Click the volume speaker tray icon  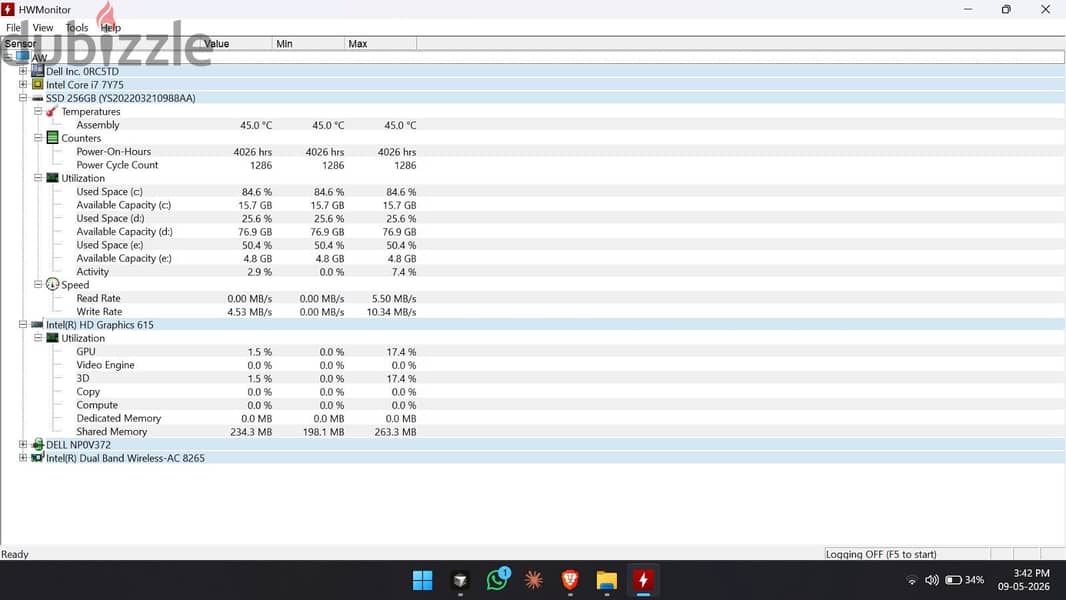click(932, 580)
